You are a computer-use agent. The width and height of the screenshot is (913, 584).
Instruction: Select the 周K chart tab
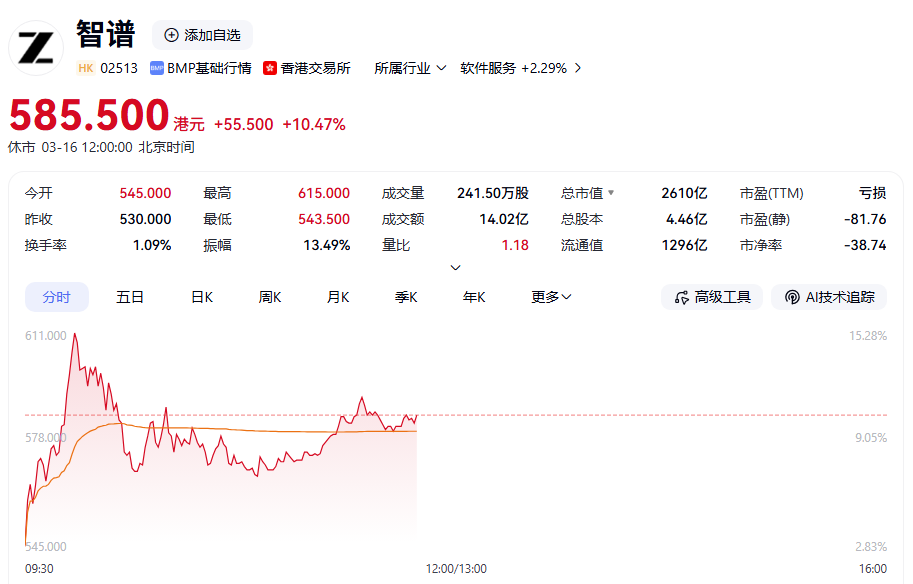point(270,297)
